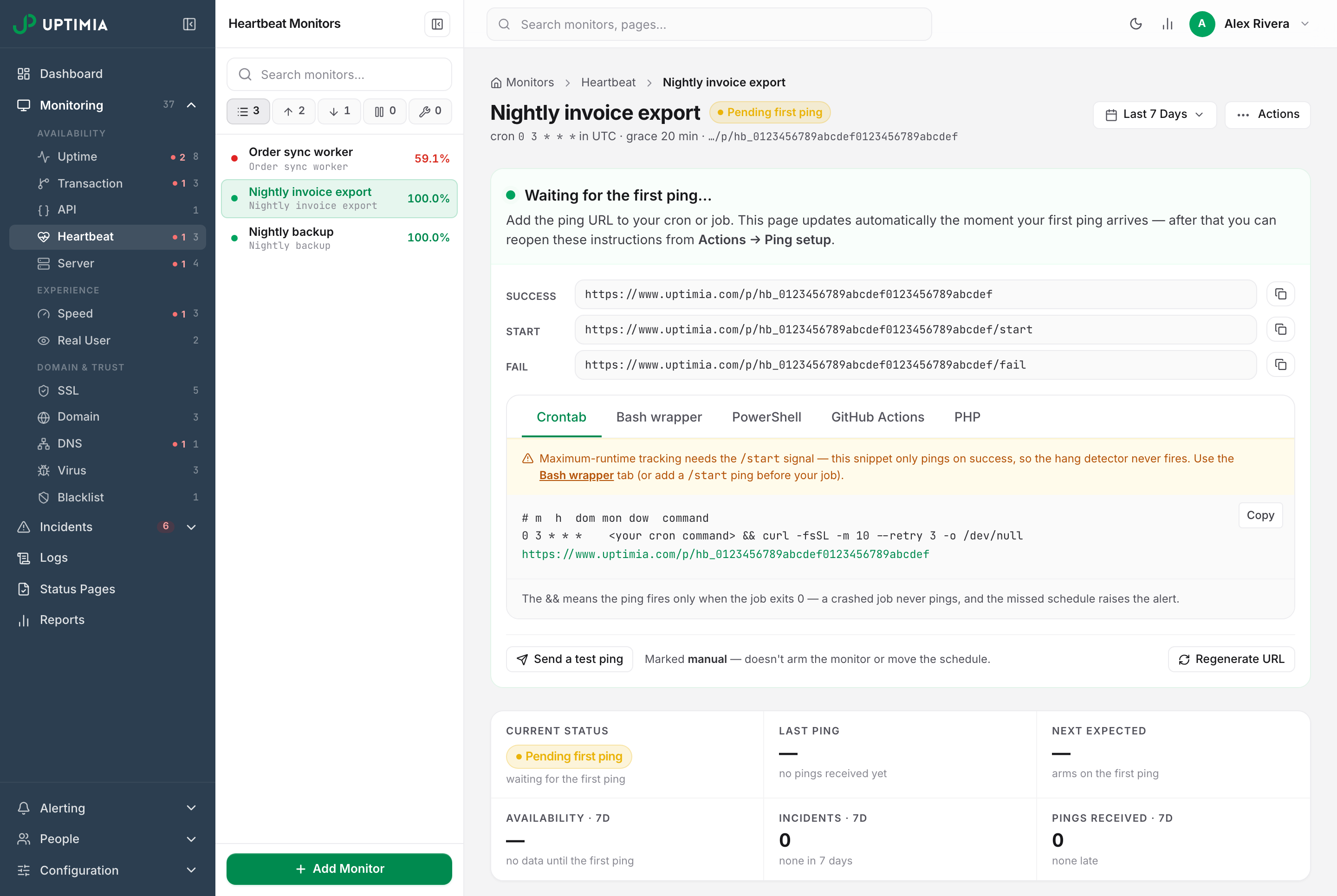Screen dimensions: 1337x896
Task: Expand the Configuration section
Action: (191, 870)
